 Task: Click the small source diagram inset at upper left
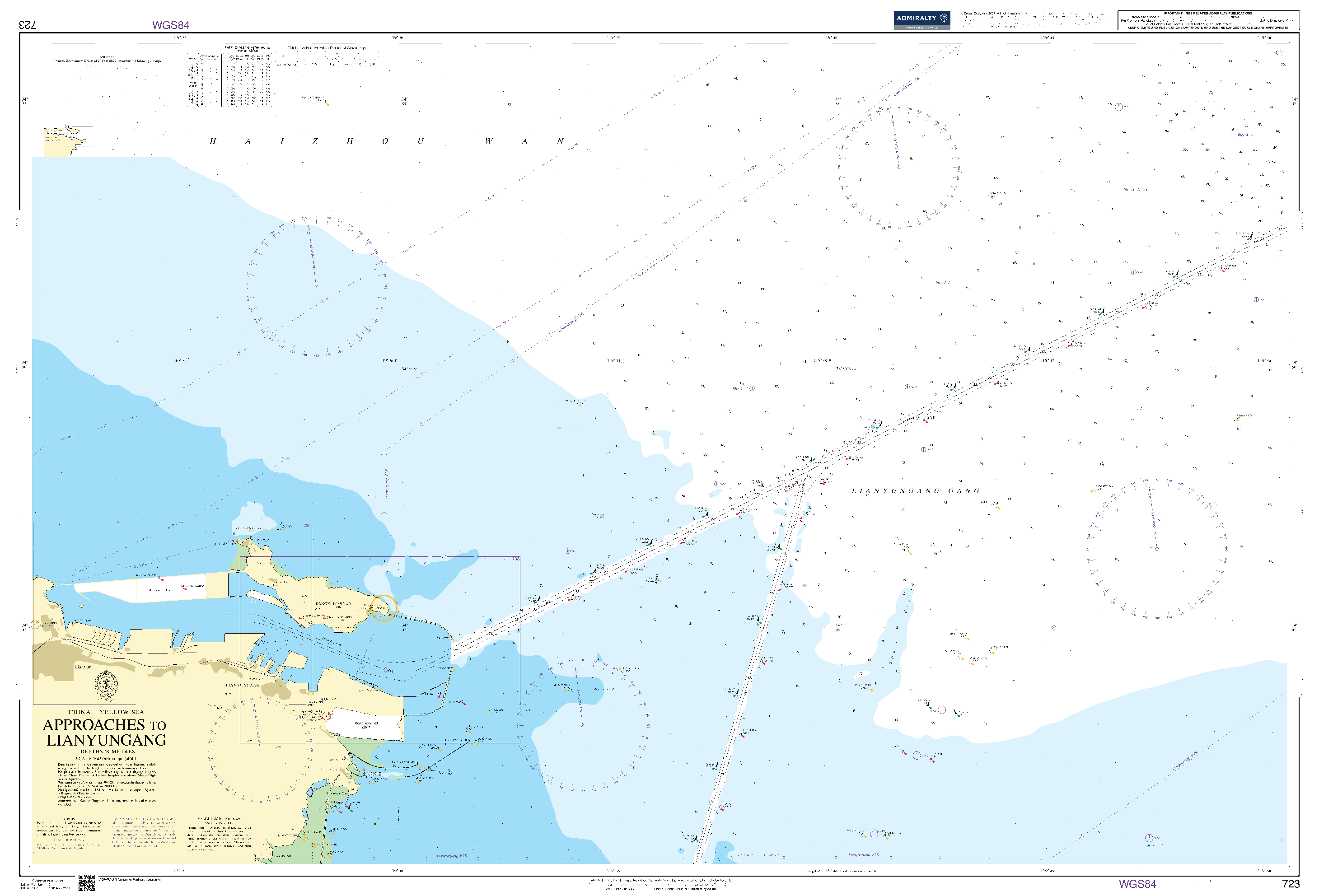65,142
